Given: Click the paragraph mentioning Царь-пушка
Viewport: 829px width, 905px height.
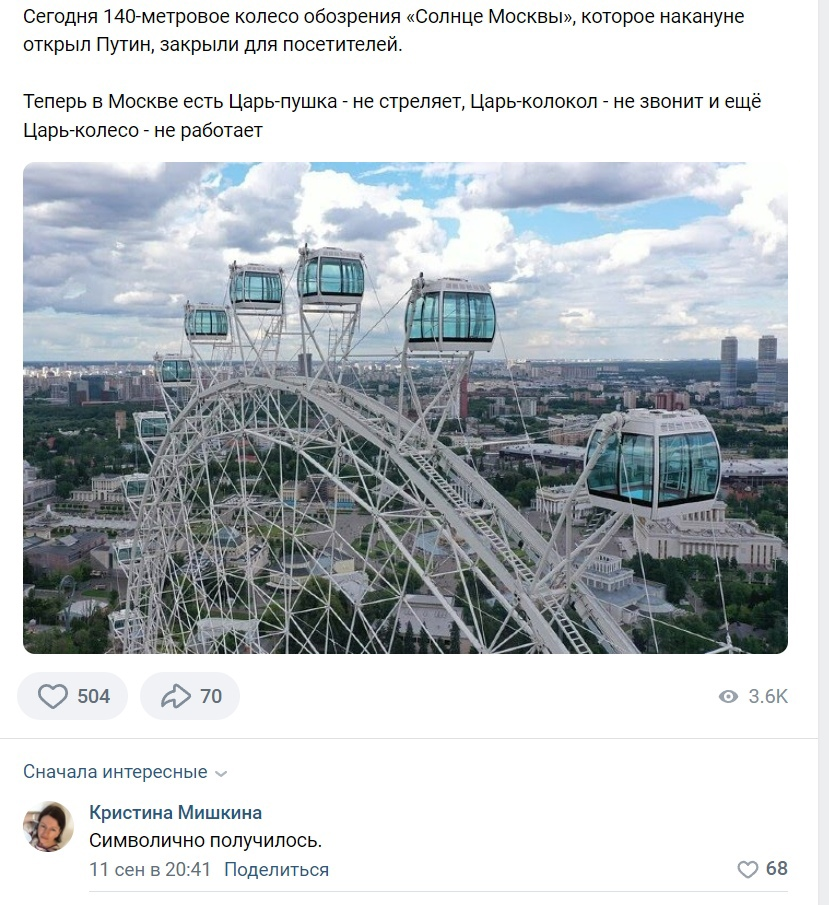Looking at the screenshot, I should tap(393, 116).
